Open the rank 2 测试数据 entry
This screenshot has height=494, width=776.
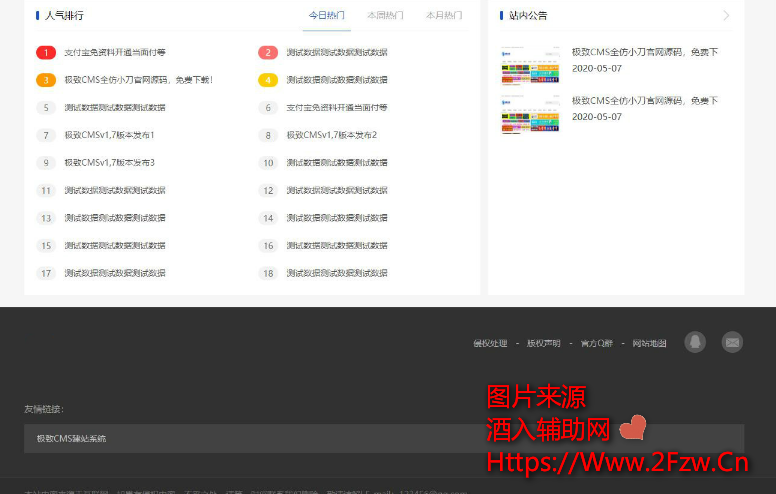[x=337, y=52]
